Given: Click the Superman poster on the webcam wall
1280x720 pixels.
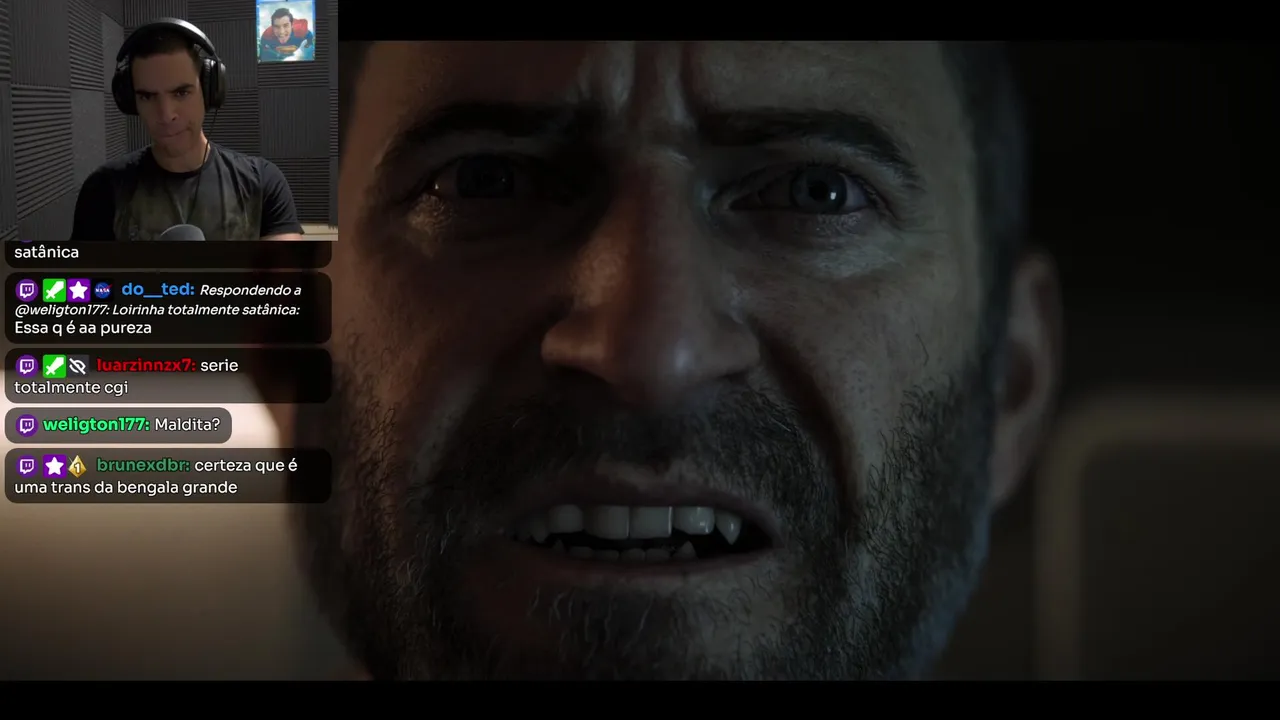Looking at the screenshot, I should 285,31.
